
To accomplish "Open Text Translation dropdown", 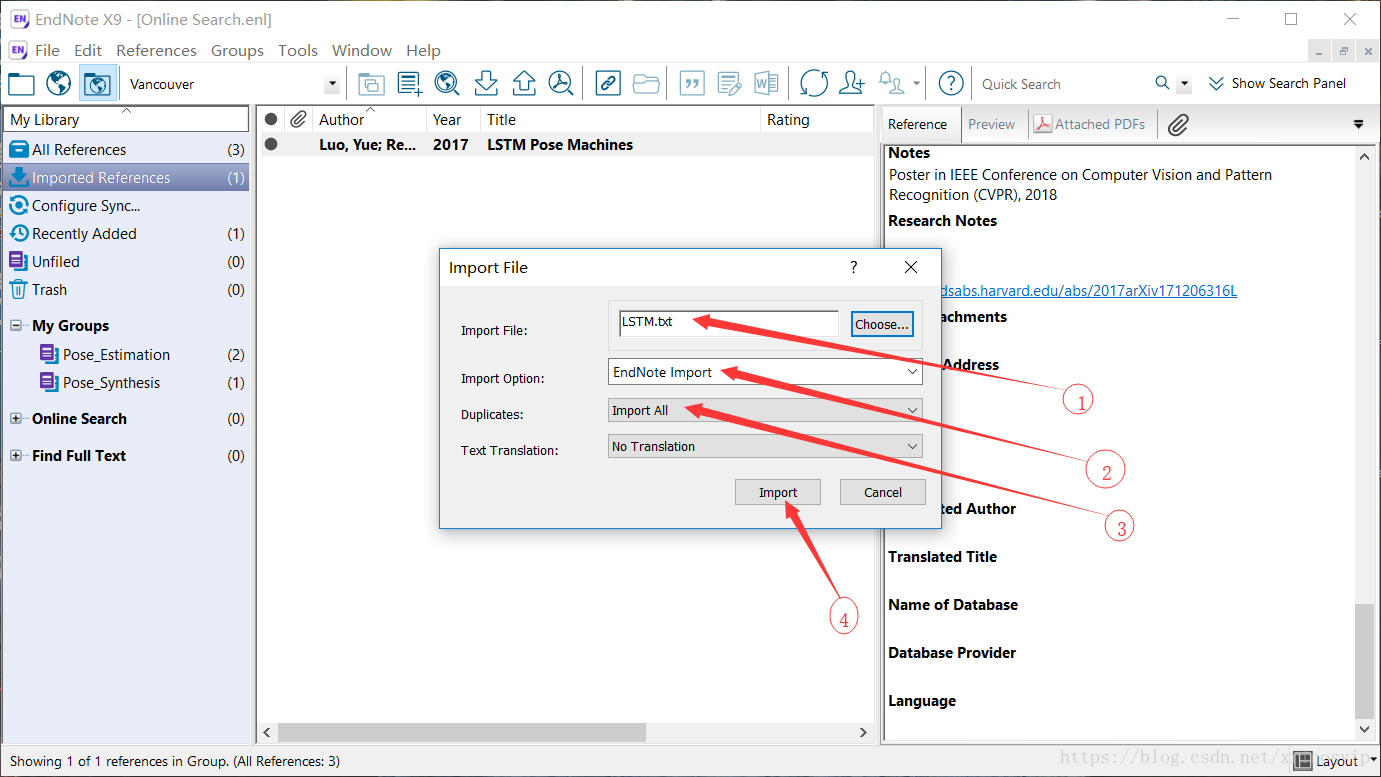I will (765, 446).
